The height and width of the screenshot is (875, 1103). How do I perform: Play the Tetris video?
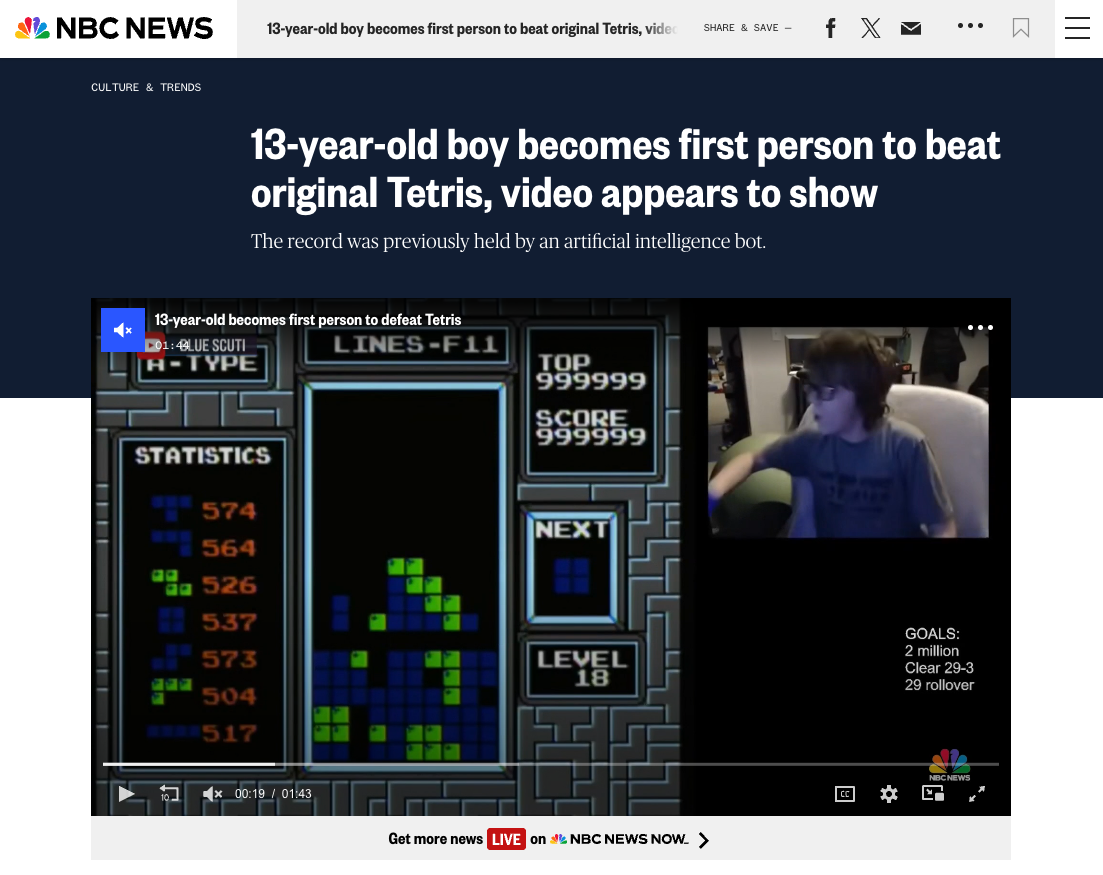click(126, 794)
